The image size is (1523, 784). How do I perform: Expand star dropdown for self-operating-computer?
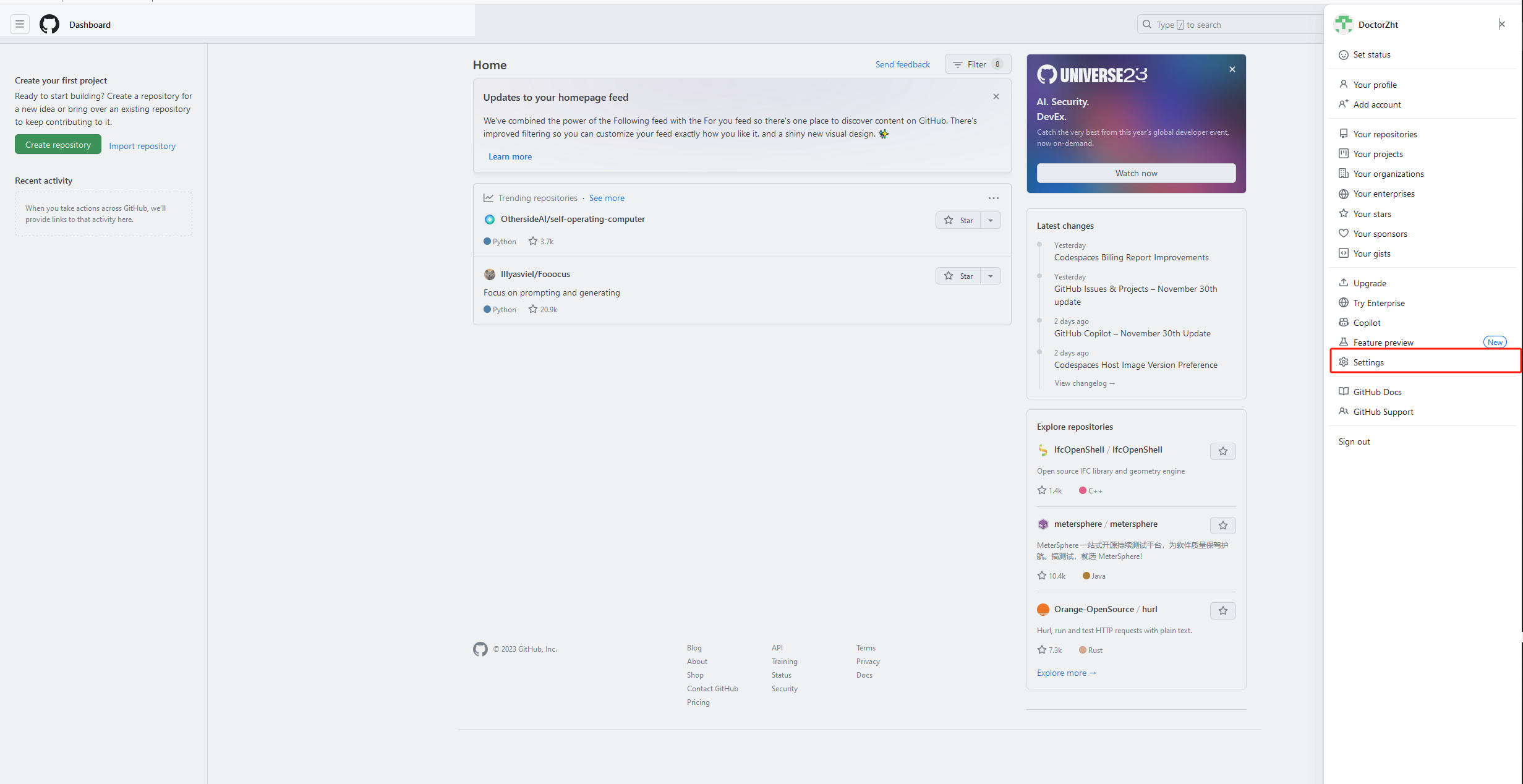[990, 221]
